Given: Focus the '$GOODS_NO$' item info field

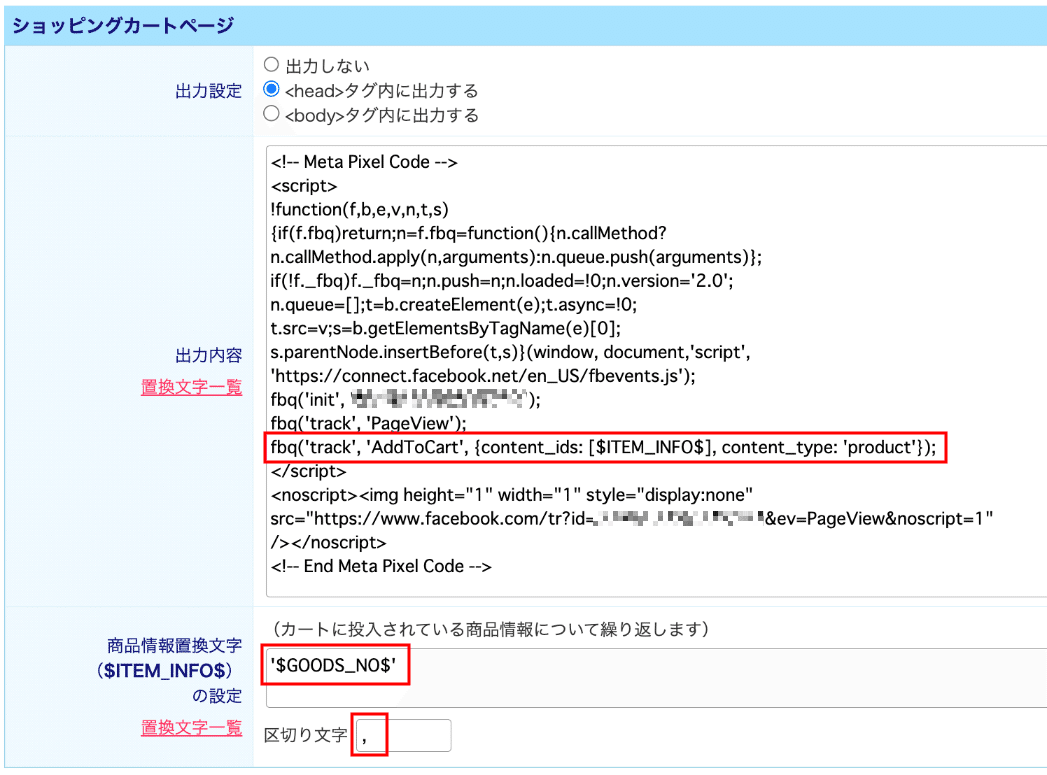Looking at the screenshot, I should [656, 678].
